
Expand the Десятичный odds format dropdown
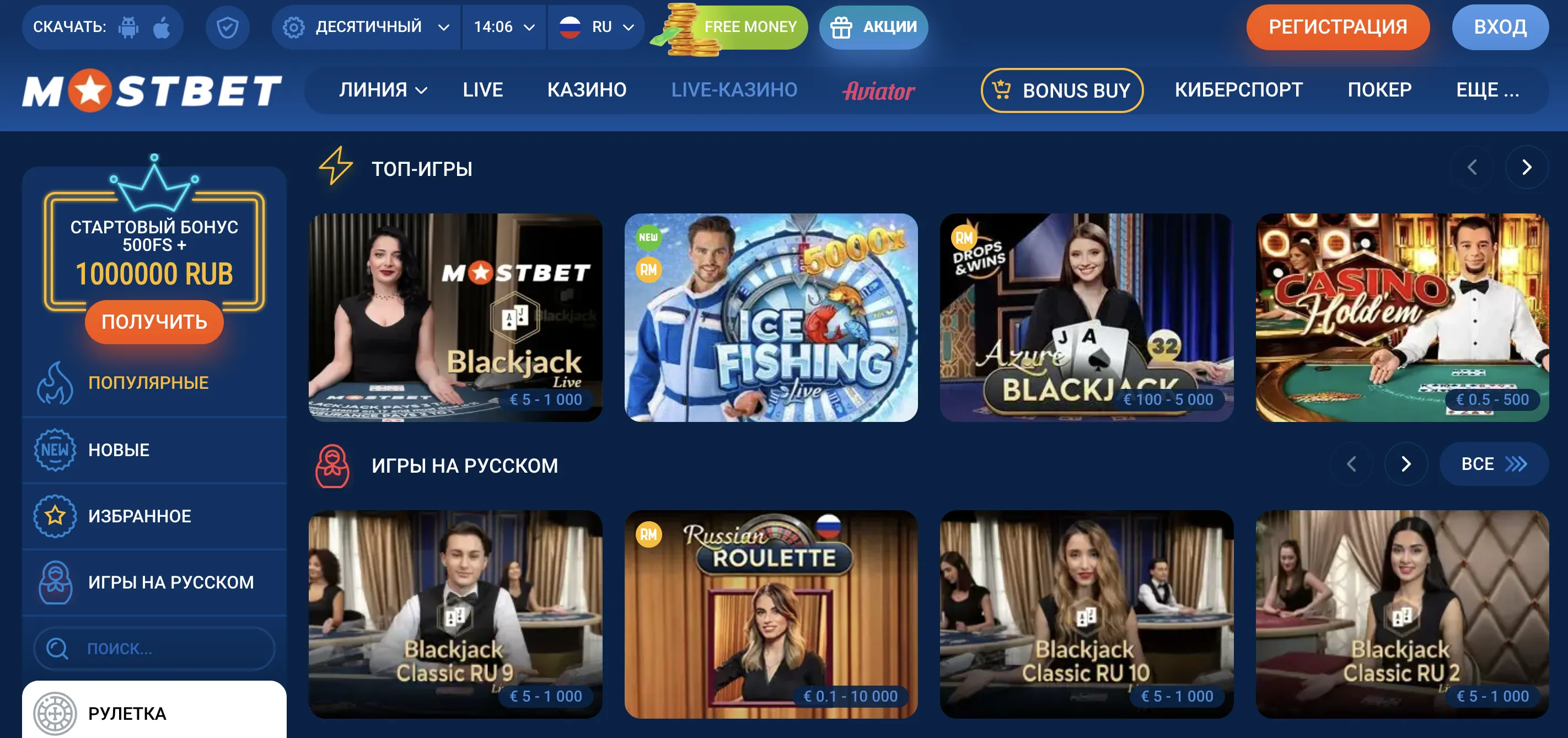pos(367,28)
